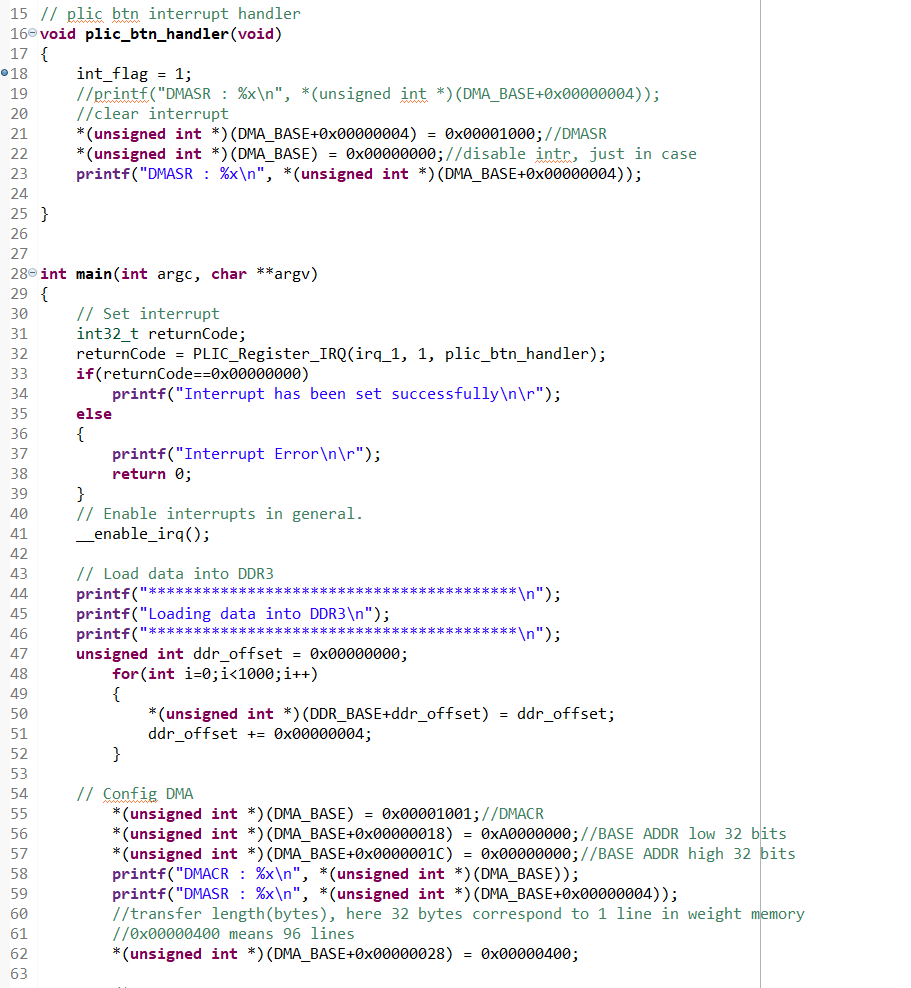Image resolution: width=911 pixels, height=988 pixels.
Task: Collapse the plic_btn_handler function fold marker
Action: coord(34,34)
